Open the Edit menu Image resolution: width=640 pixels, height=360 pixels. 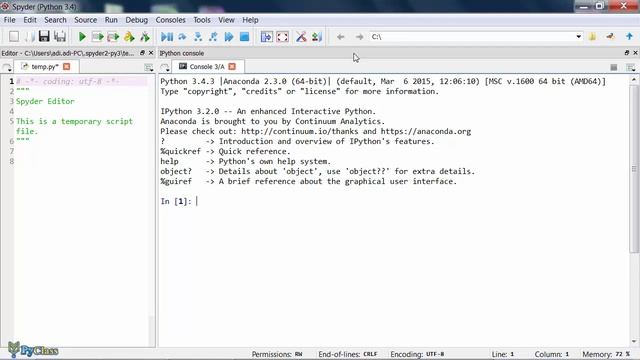pos(30,20)
